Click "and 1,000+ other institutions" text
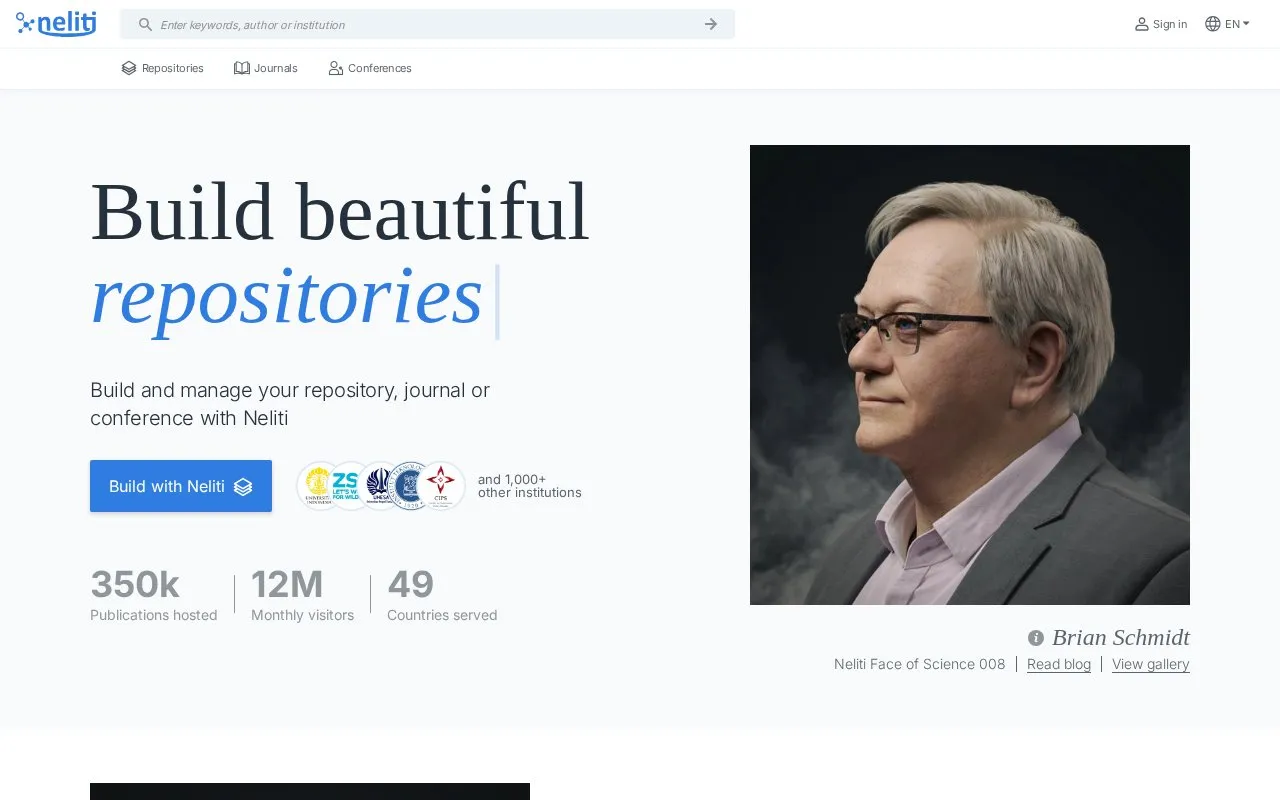 (x=530, y=486)
